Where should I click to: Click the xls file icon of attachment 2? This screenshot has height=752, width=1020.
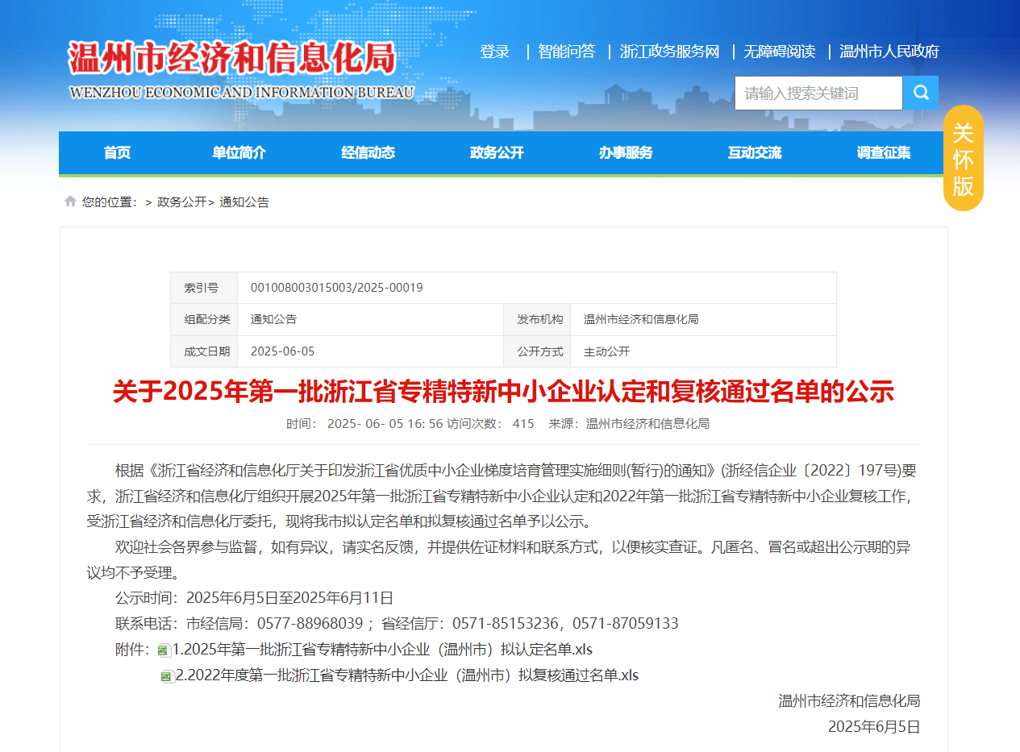point(166,677)
